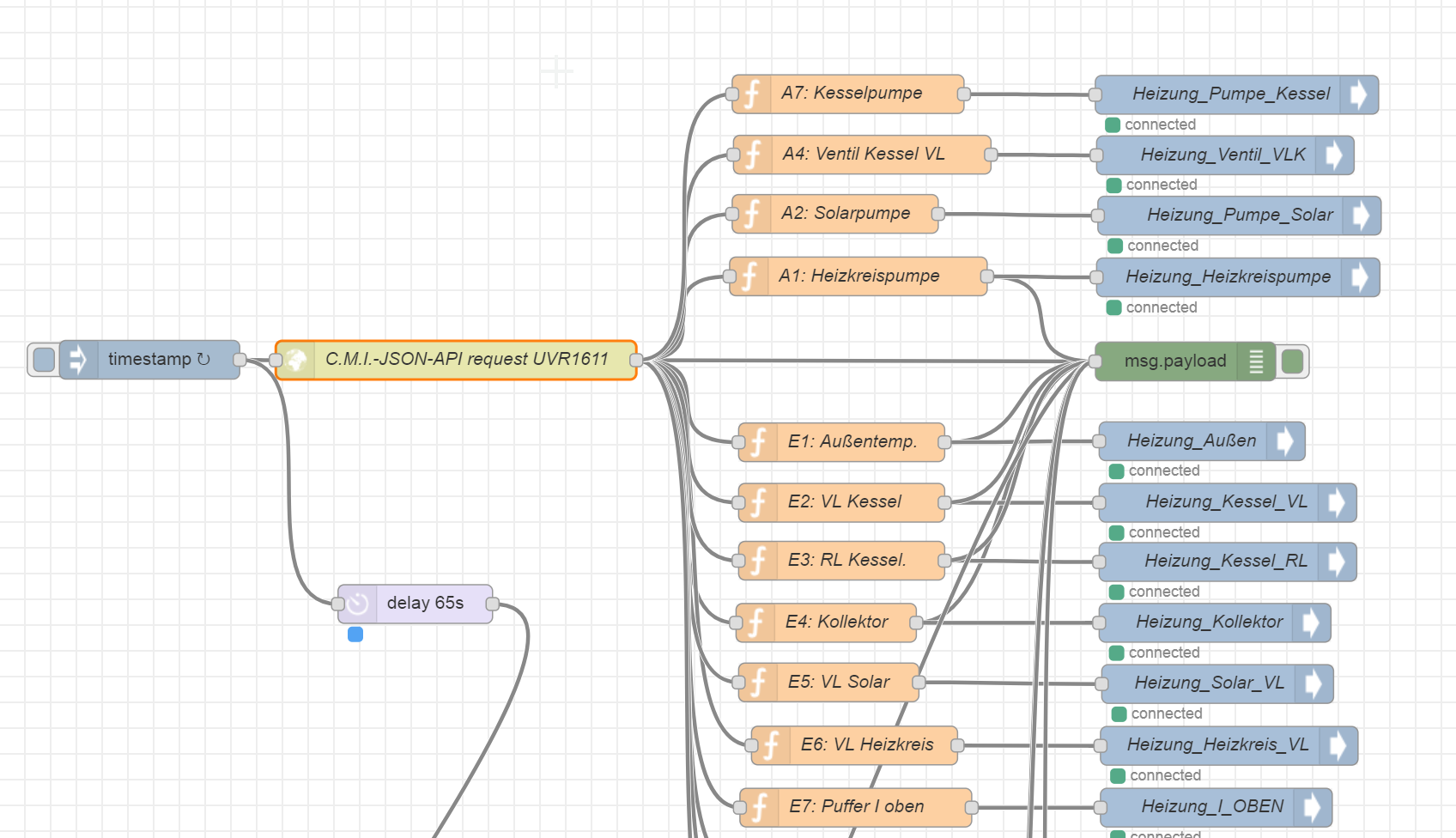
Task: Click output port of C.M.I.-JSON-API request node
Action: click(636, 360)
